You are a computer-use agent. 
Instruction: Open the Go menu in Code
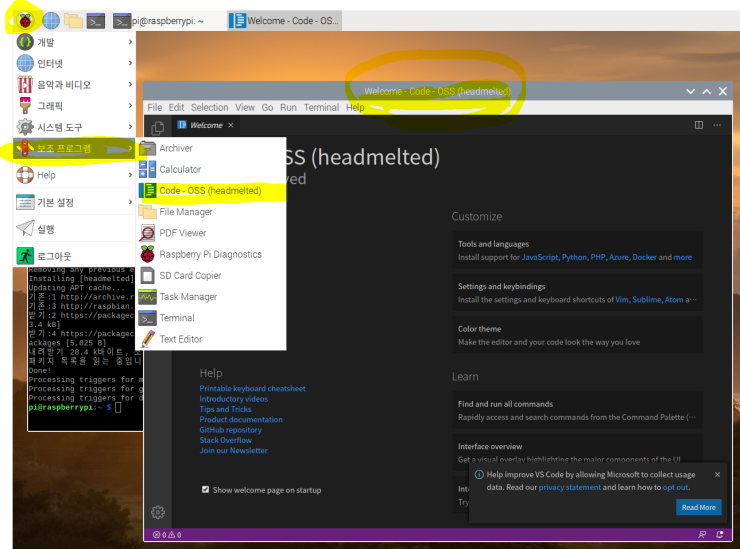click(x=267, y=107)
